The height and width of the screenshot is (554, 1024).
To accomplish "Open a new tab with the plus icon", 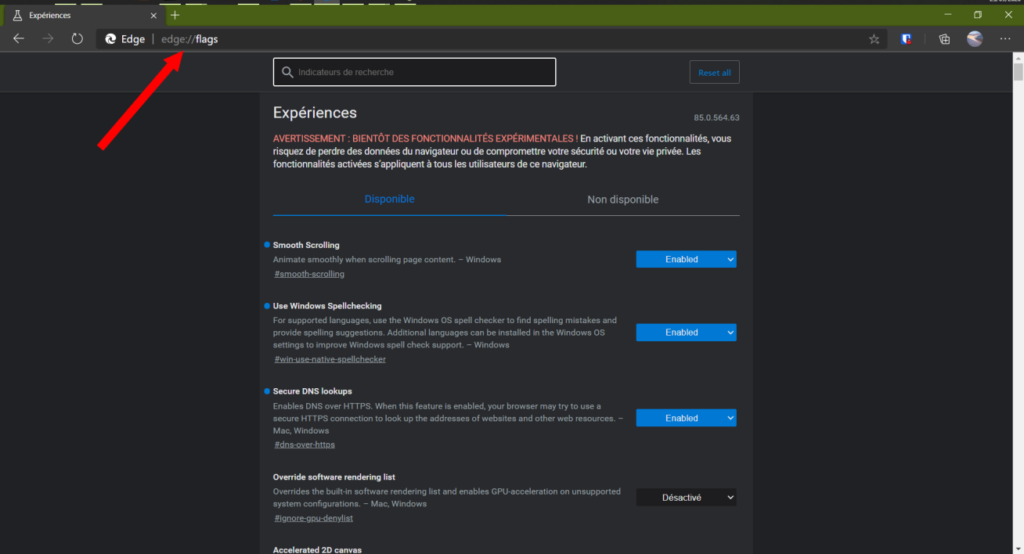I will (175, 15).
